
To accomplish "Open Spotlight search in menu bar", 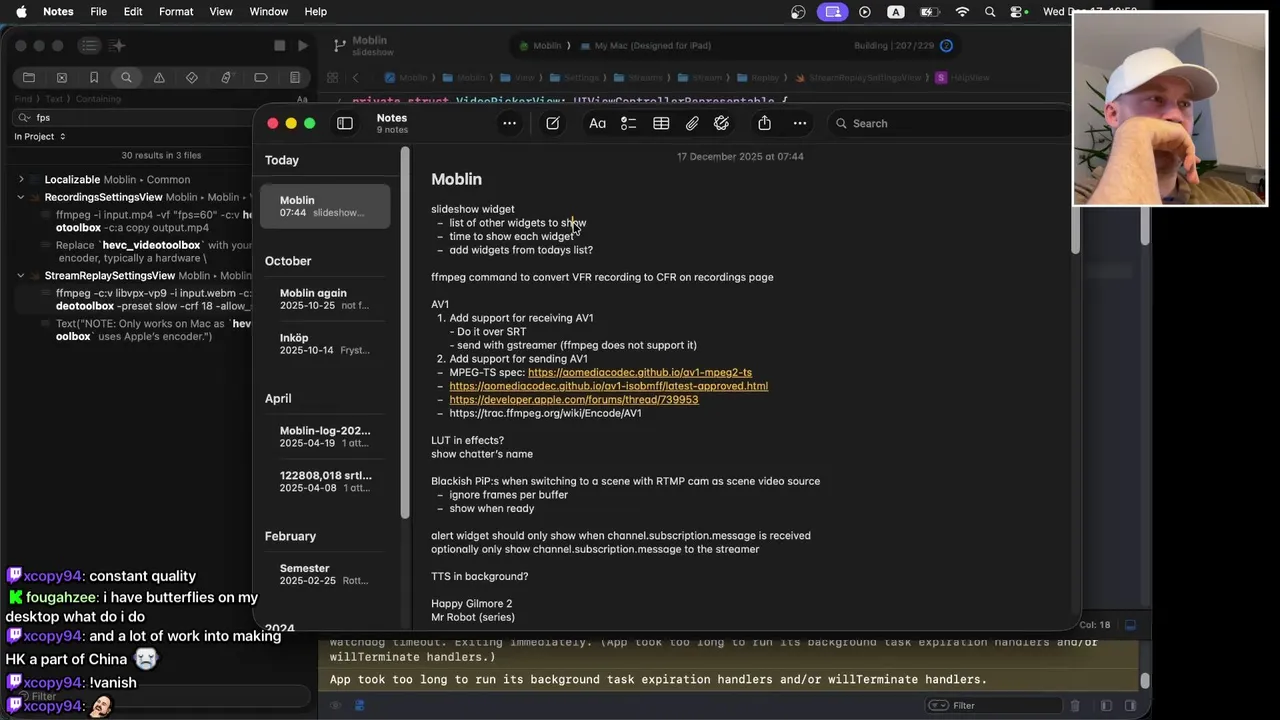I will point(990,12).
